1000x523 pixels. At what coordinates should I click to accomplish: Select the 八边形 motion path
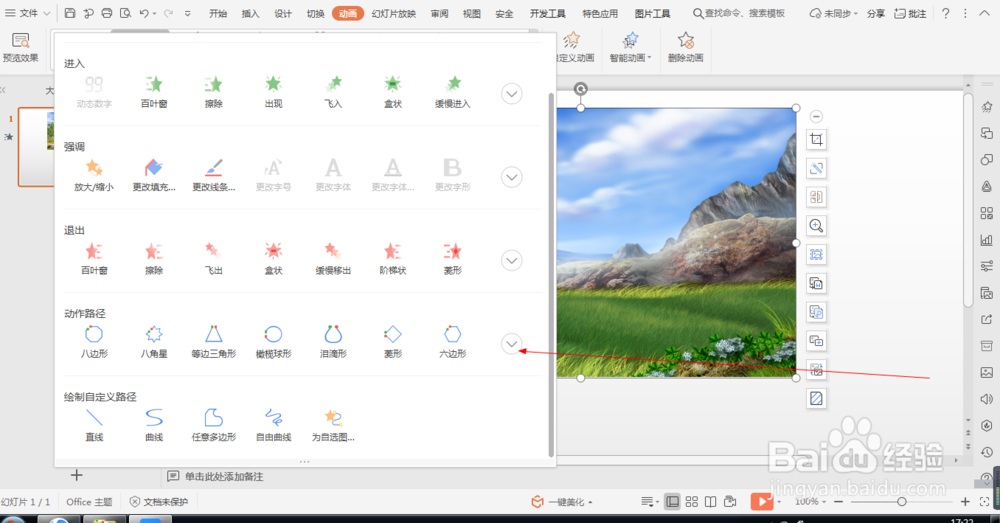[x=94, y=343]
